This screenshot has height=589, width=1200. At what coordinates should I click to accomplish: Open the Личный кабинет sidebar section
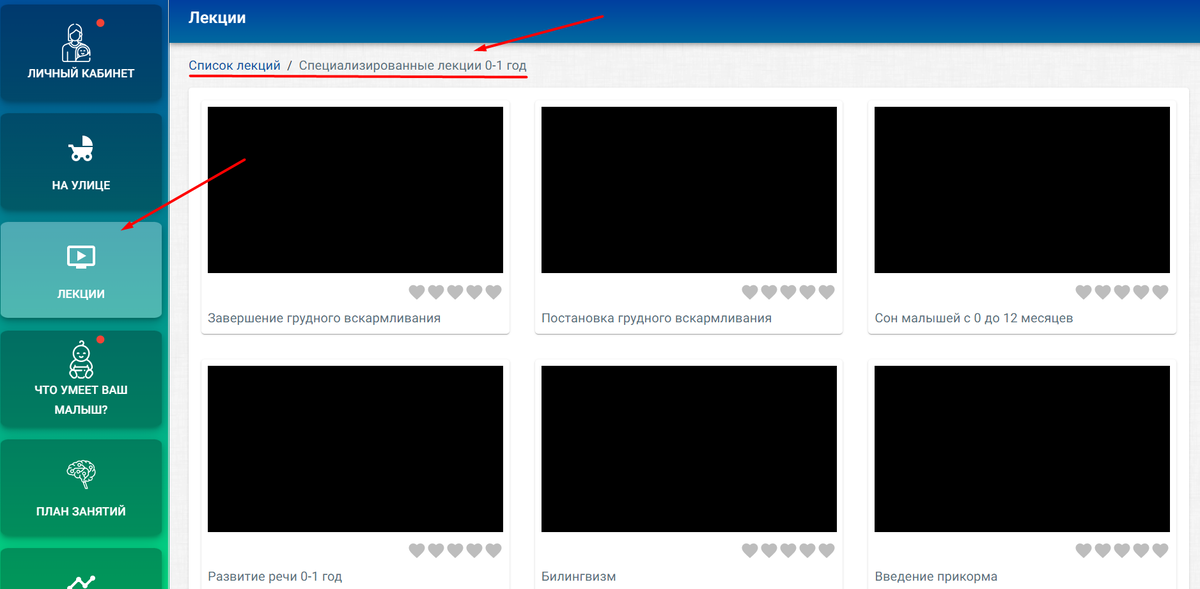[x=81, y=52]
